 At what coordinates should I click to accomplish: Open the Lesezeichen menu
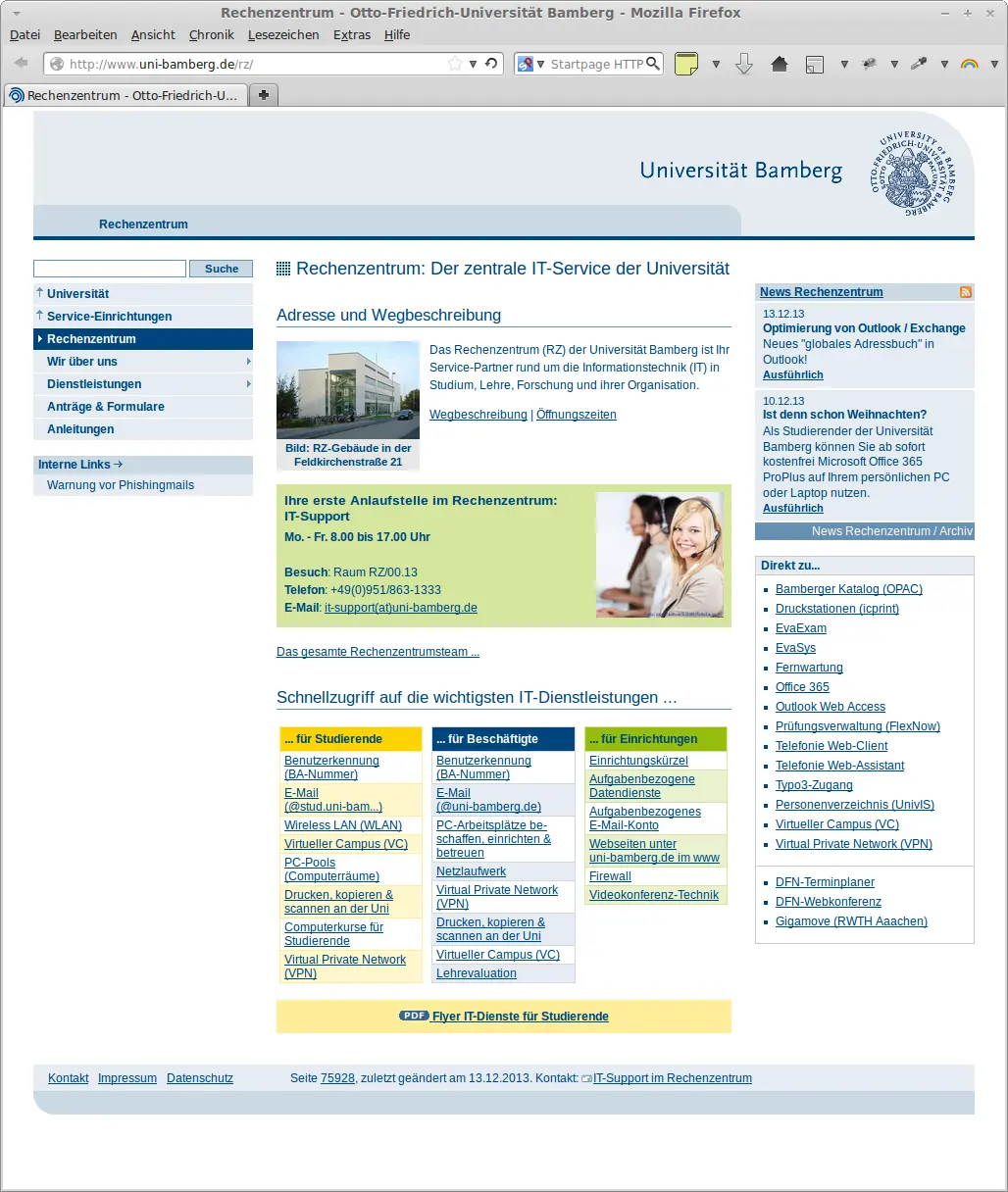coord(283,34)
